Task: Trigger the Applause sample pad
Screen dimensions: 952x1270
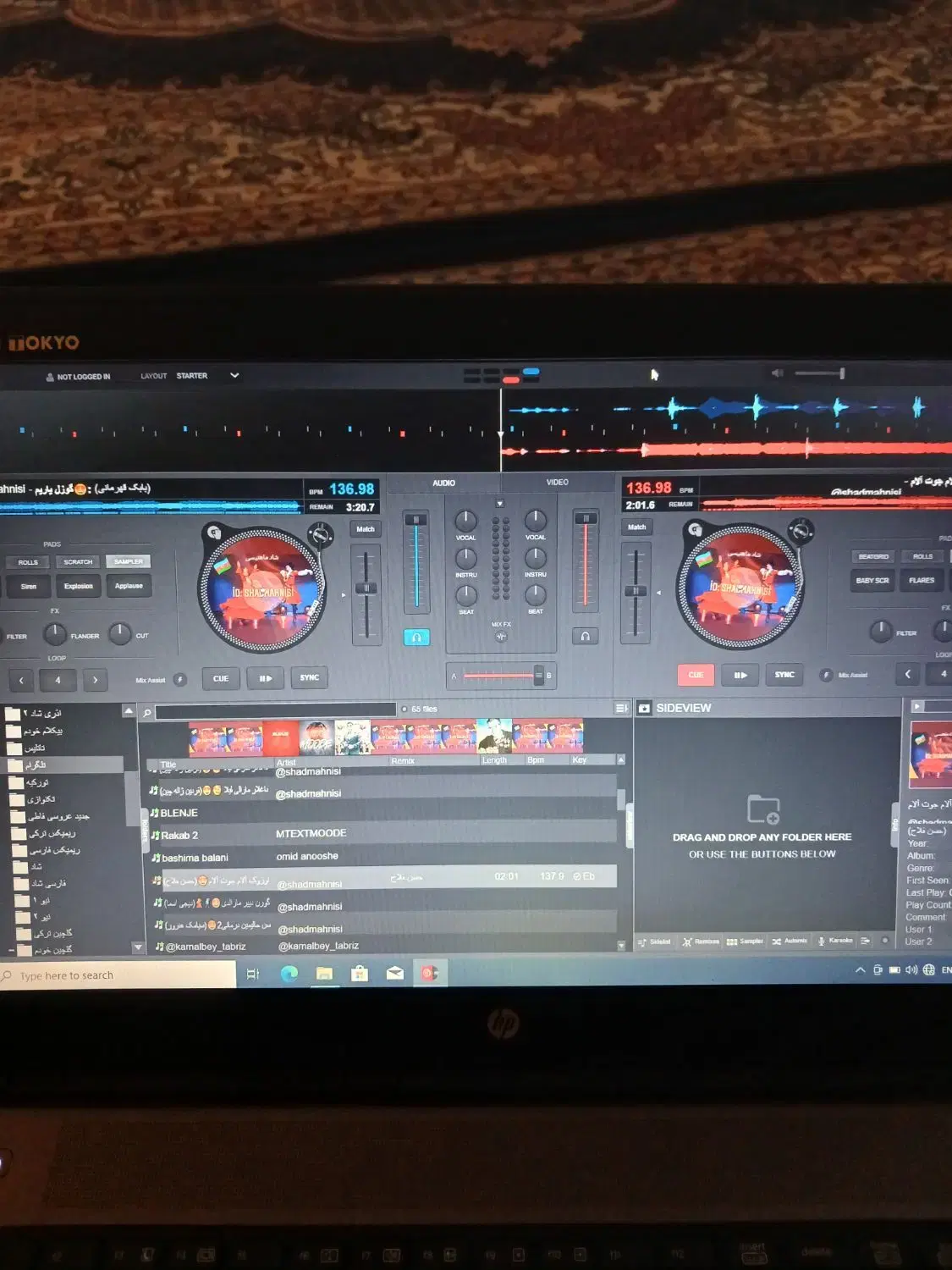Action: 129,586
